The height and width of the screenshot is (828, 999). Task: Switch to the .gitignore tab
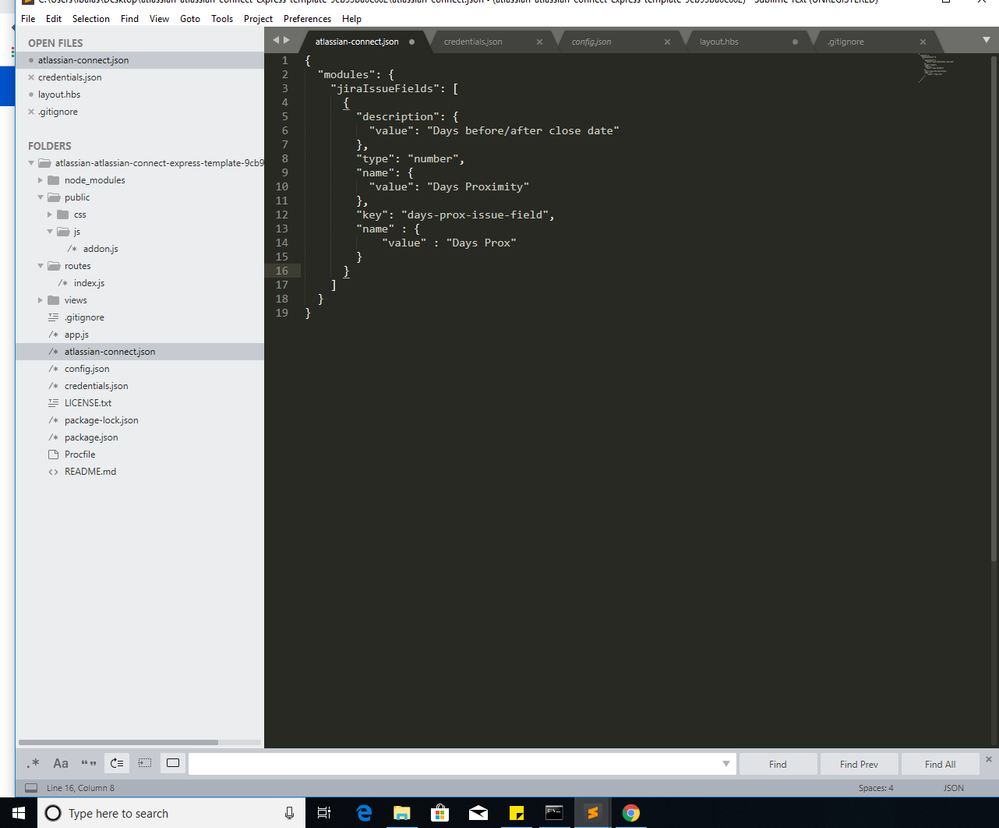[x=845, y=41]
